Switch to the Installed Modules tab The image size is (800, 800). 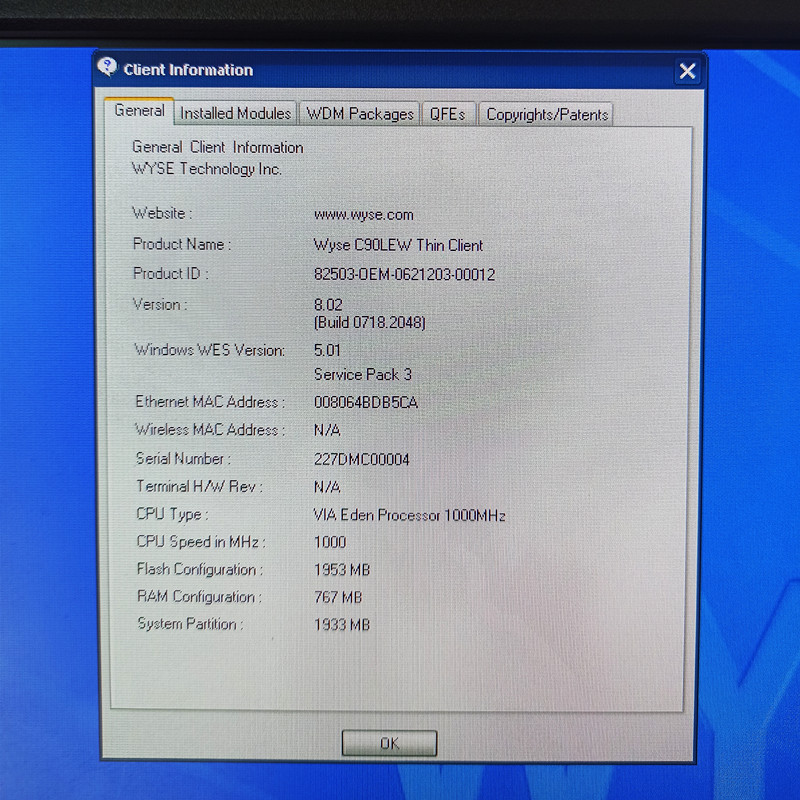pyautogui.click(x=235, y=113)
